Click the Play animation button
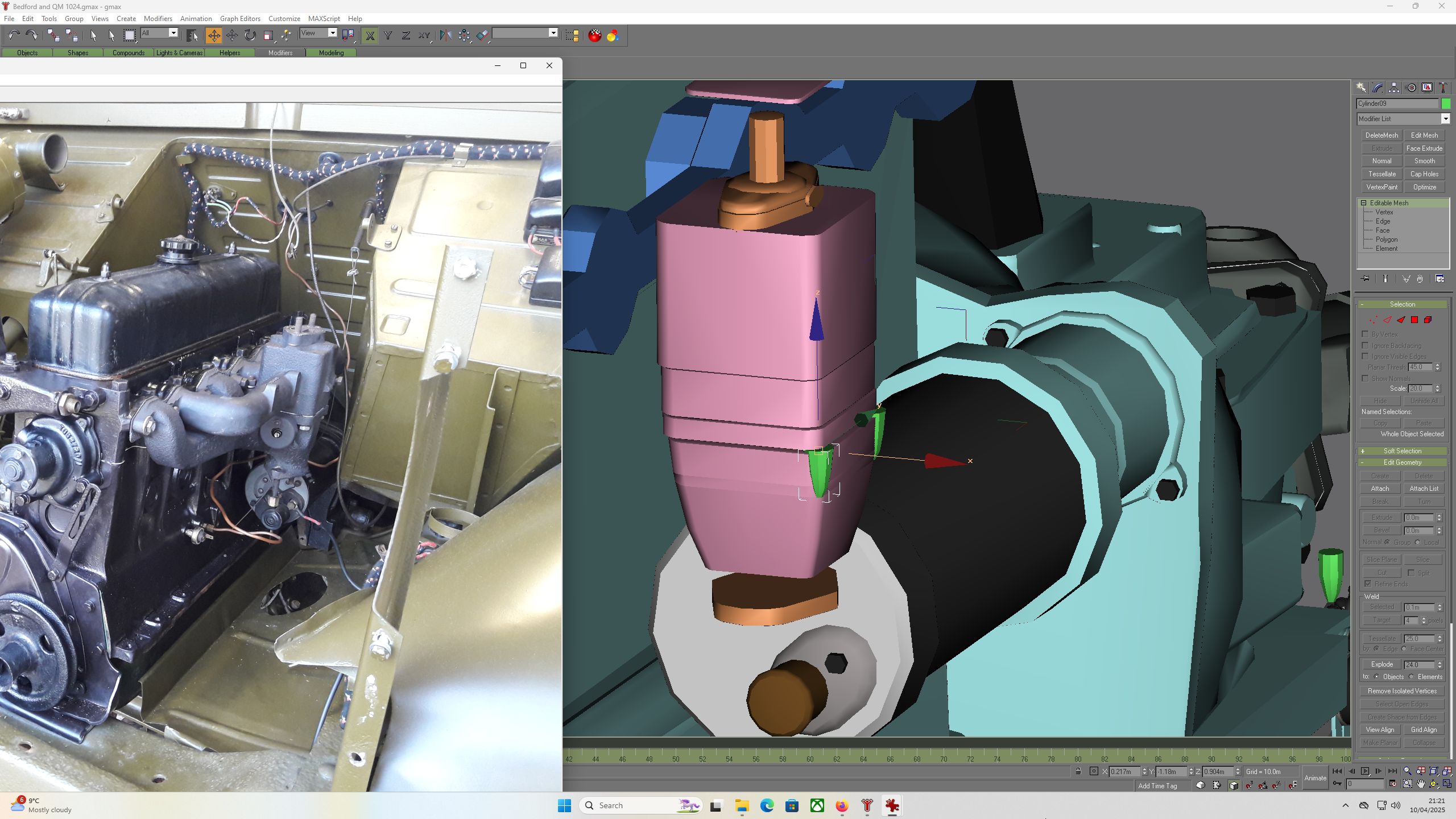Image resolution: width=1456 pixels, height=819 pixels. point(1365,771)
